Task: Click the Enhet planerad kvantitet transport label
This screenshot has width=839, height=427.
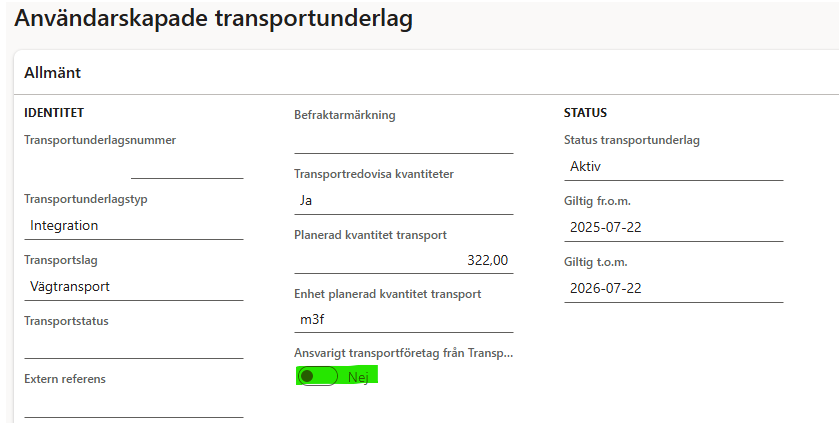Action: tap(387, 294)
